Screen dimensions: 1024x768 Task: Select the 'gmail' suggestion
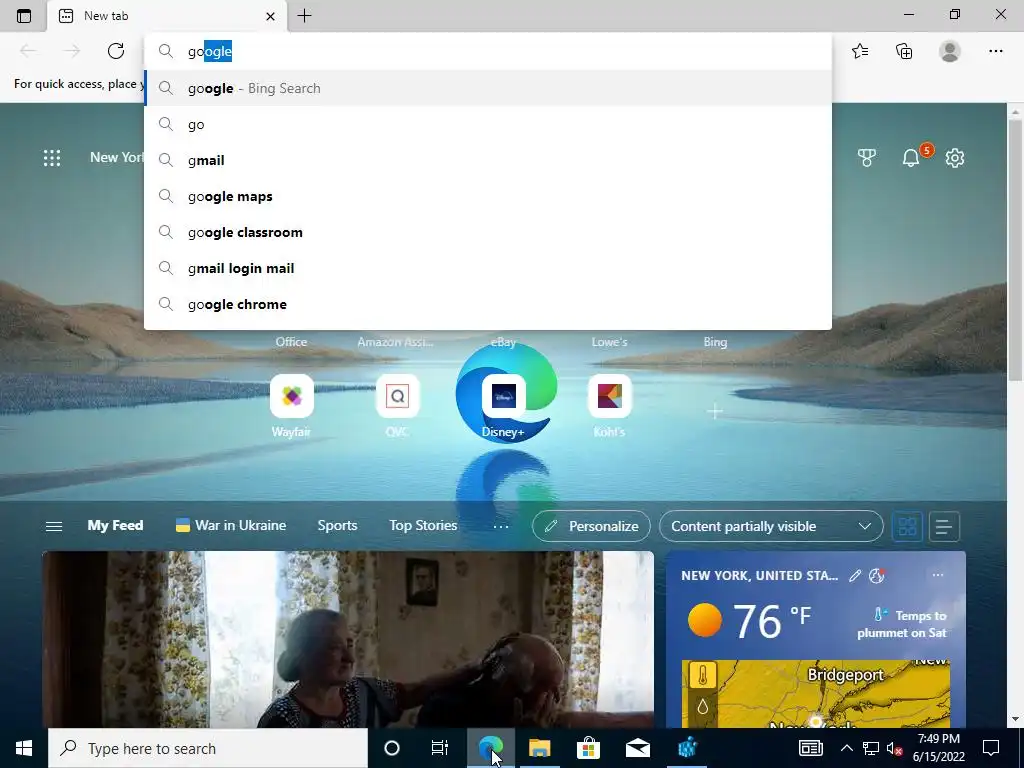(x=488, y=160)
